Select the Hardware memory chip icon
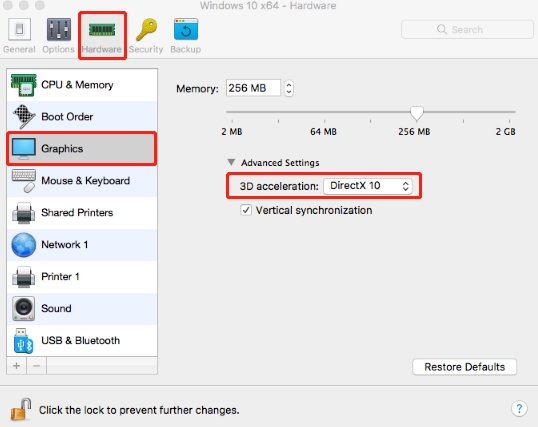The image size is (538, 427). pyautogui.click(x=102, y=30)
